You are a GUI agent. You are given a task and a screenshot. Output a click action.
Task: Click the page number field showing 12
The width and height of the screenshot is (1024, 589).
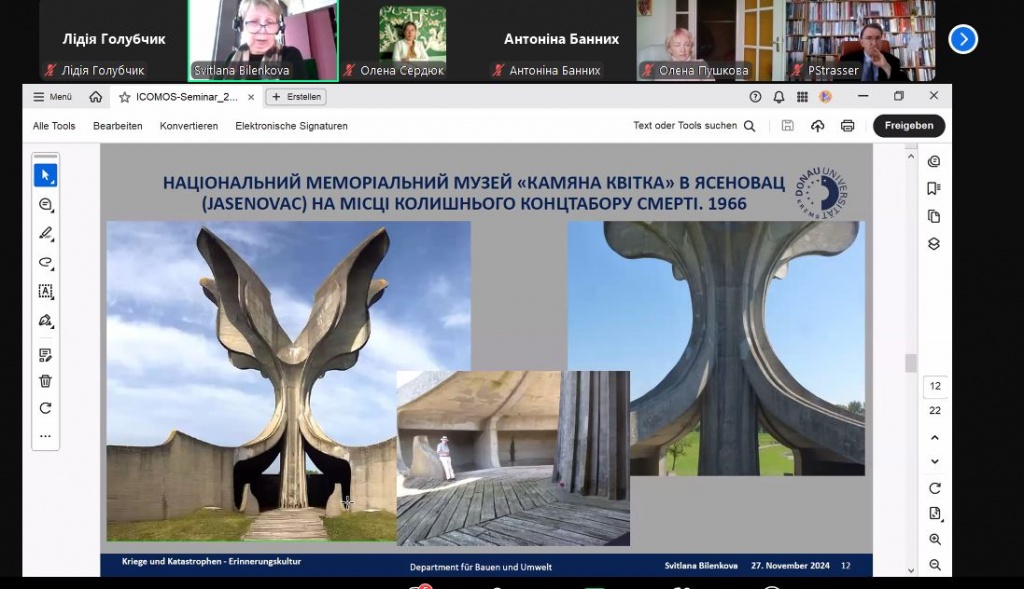[x=933, y=385]
